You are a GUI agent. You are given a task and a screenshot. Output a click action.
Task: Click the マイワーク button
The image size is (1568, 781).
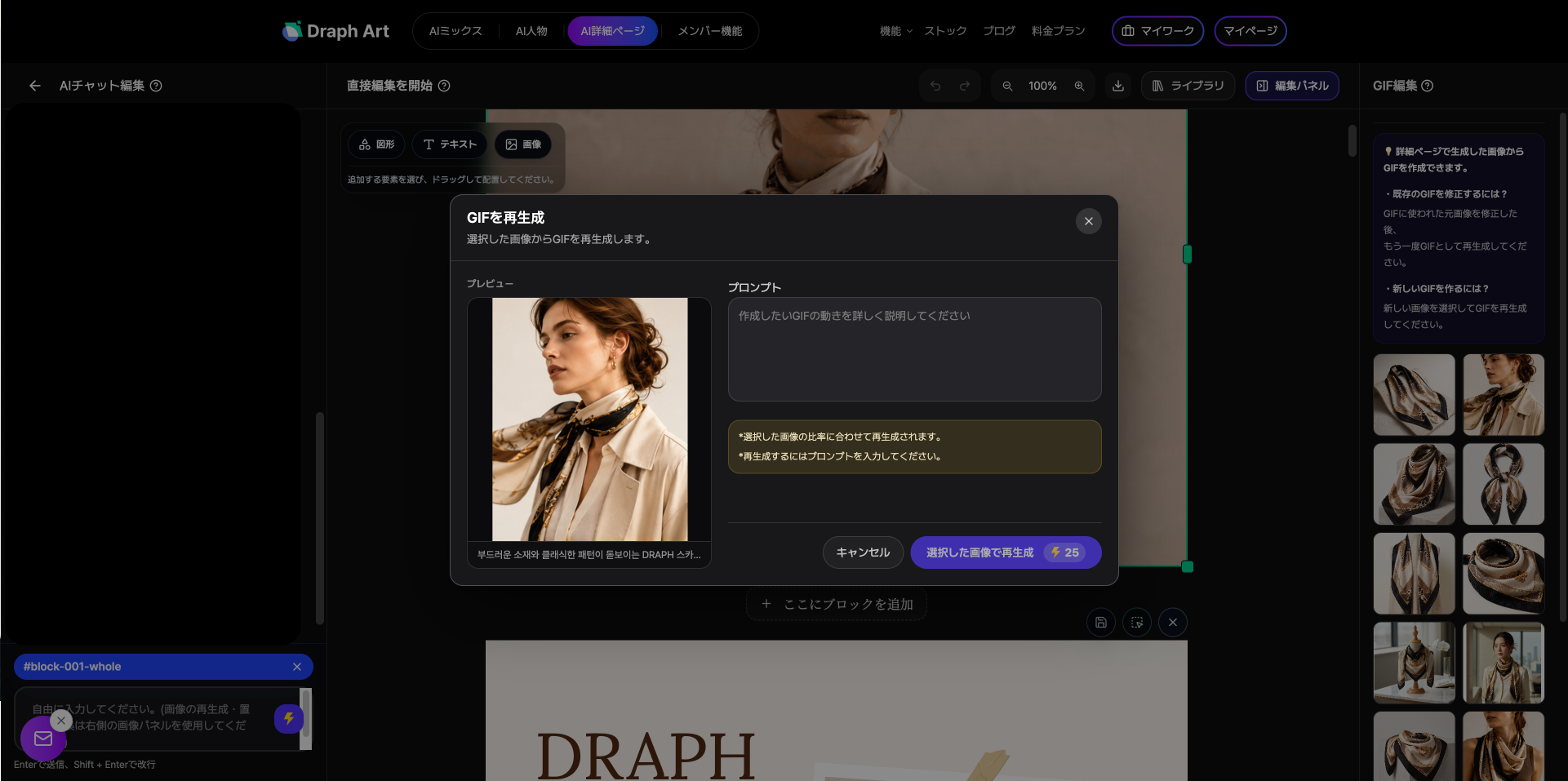pos(1157,31)
